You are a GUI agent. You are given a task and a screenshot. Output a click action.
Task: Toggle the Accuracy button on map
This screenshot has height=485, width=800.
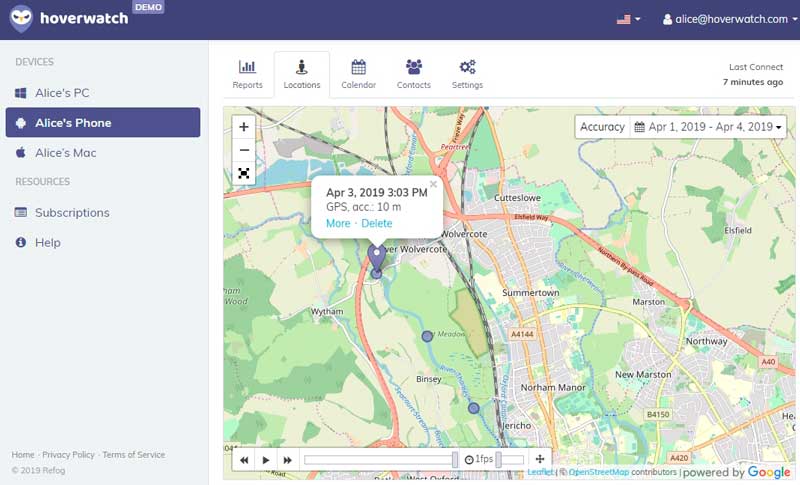602,127
